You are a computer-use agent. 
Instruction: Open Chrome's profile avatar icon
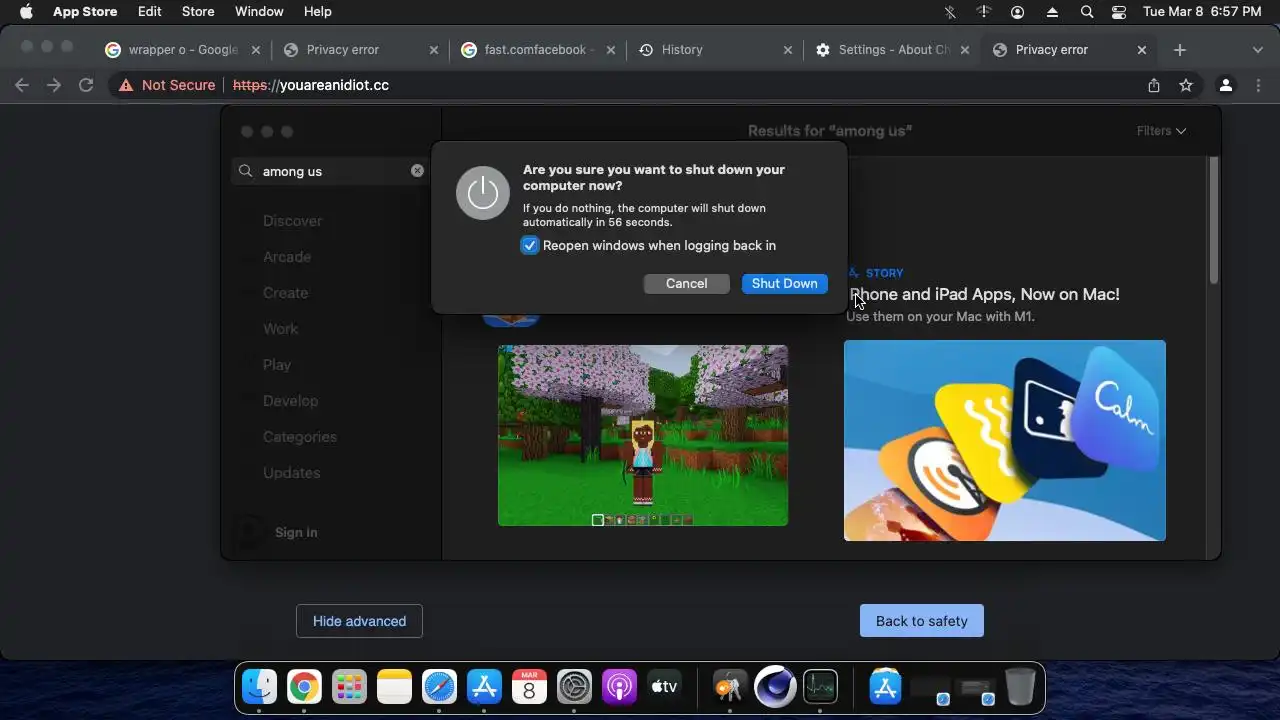[1226, 85]
